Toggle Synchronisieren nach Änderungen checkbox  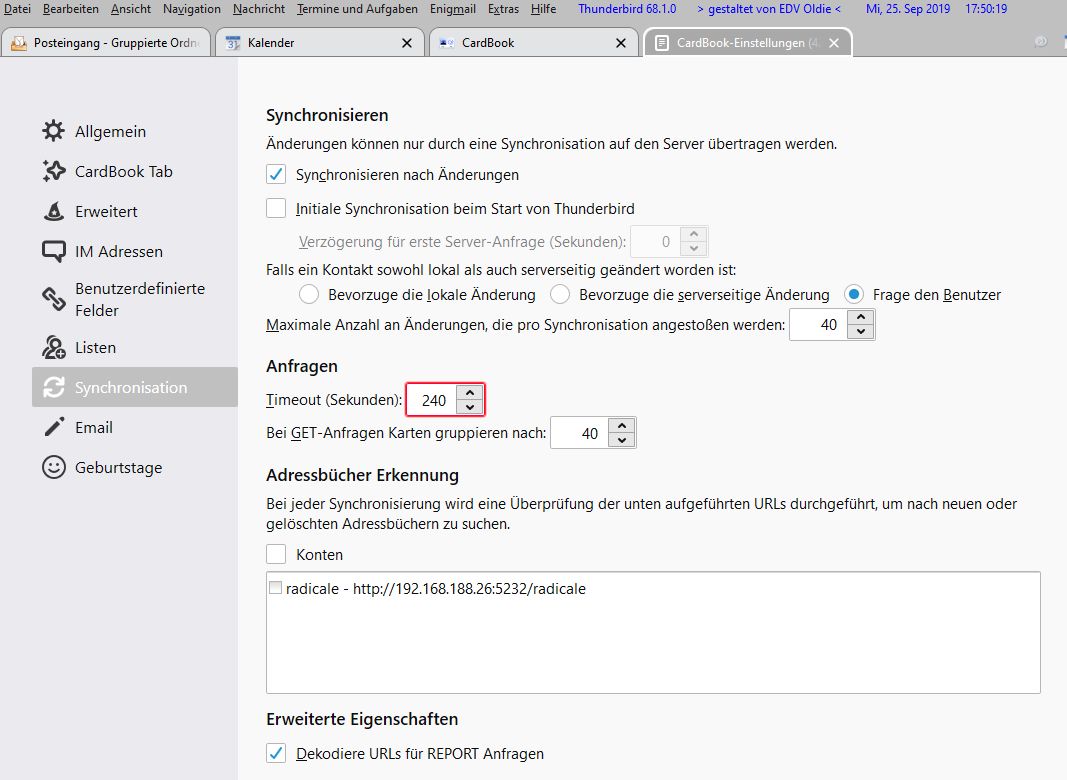click(276, 174)
